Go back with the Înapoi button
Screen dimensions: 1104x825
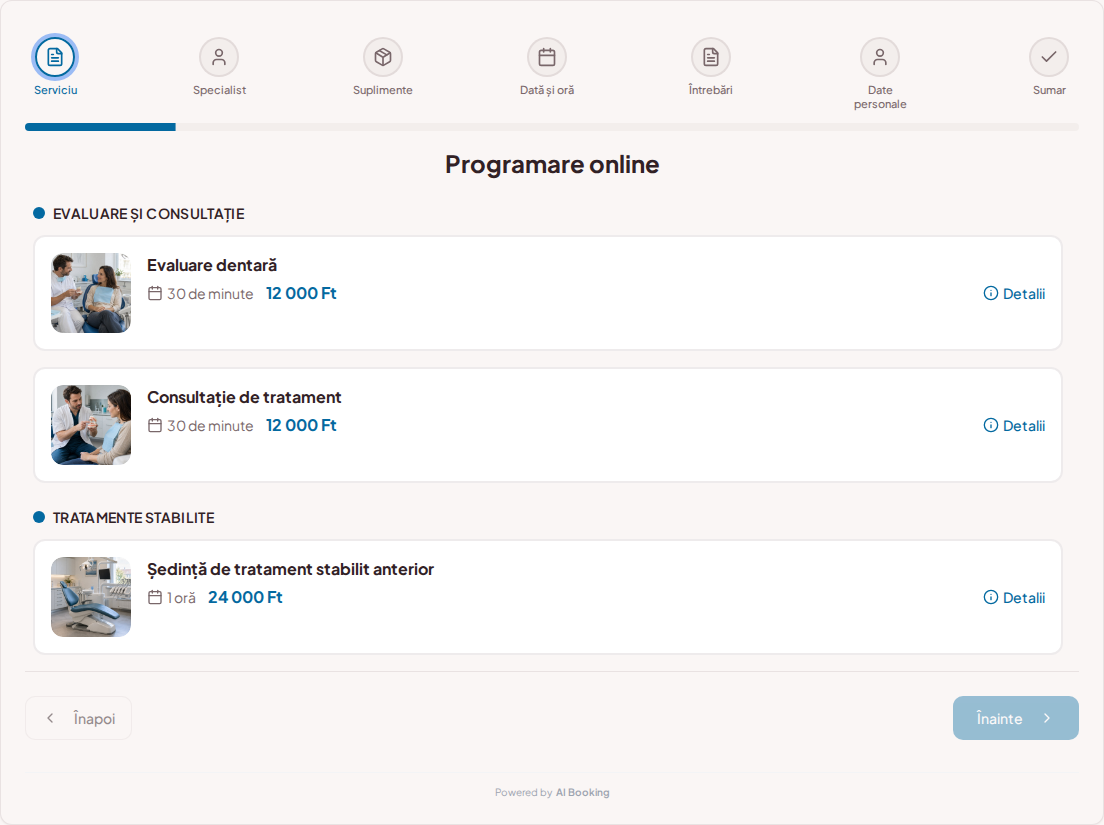click(78, 718)
